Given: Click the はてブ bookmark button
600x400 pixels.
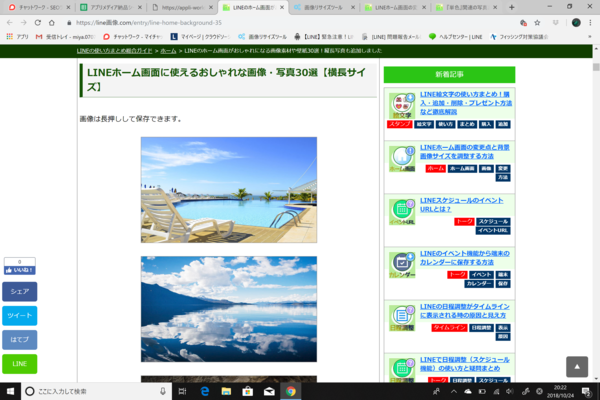Looking at the screenshot, I should point(20,340).
